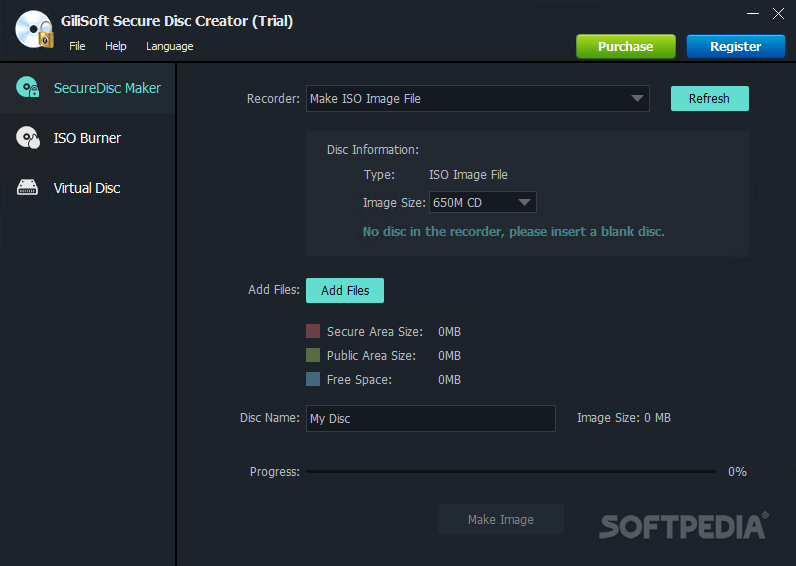Click the 'Free Space:' label
The height and width of the screenshot is (566, 796).
tap(359, 380)
